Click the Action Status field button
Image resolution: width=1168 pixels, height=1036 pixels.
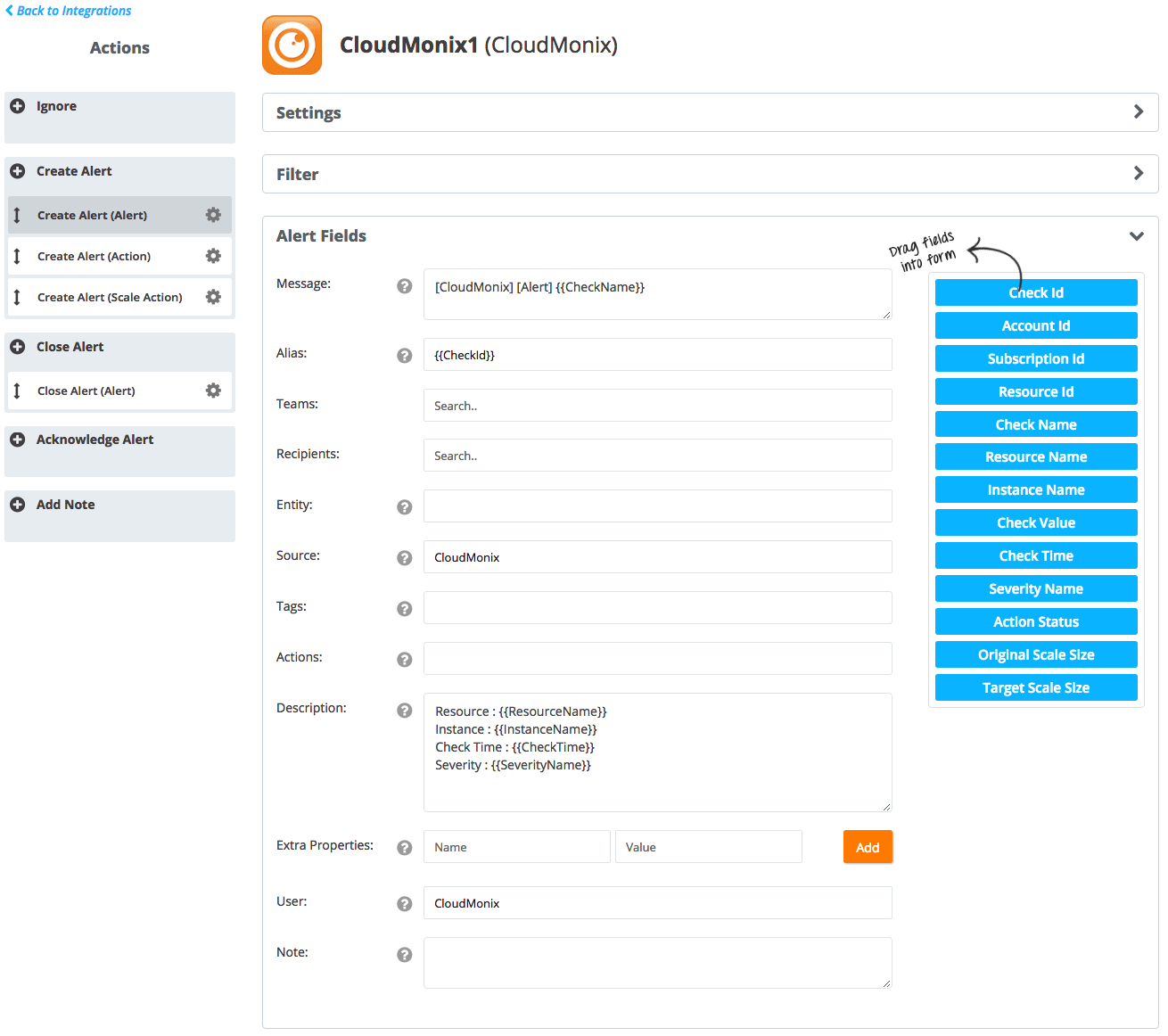tap(1036, 621)
